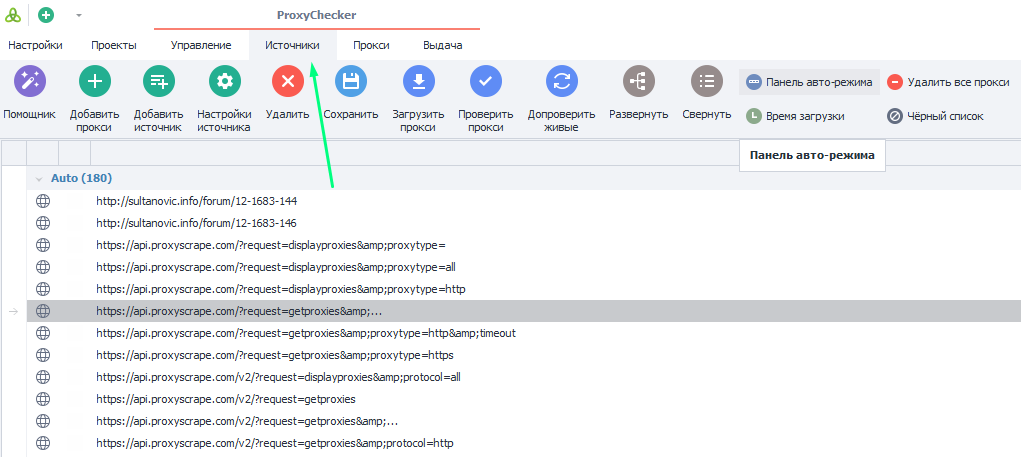Screen dimensions: 1021x457
Task: Click Свернуть to collapse all groups
Action: (707, 82)
